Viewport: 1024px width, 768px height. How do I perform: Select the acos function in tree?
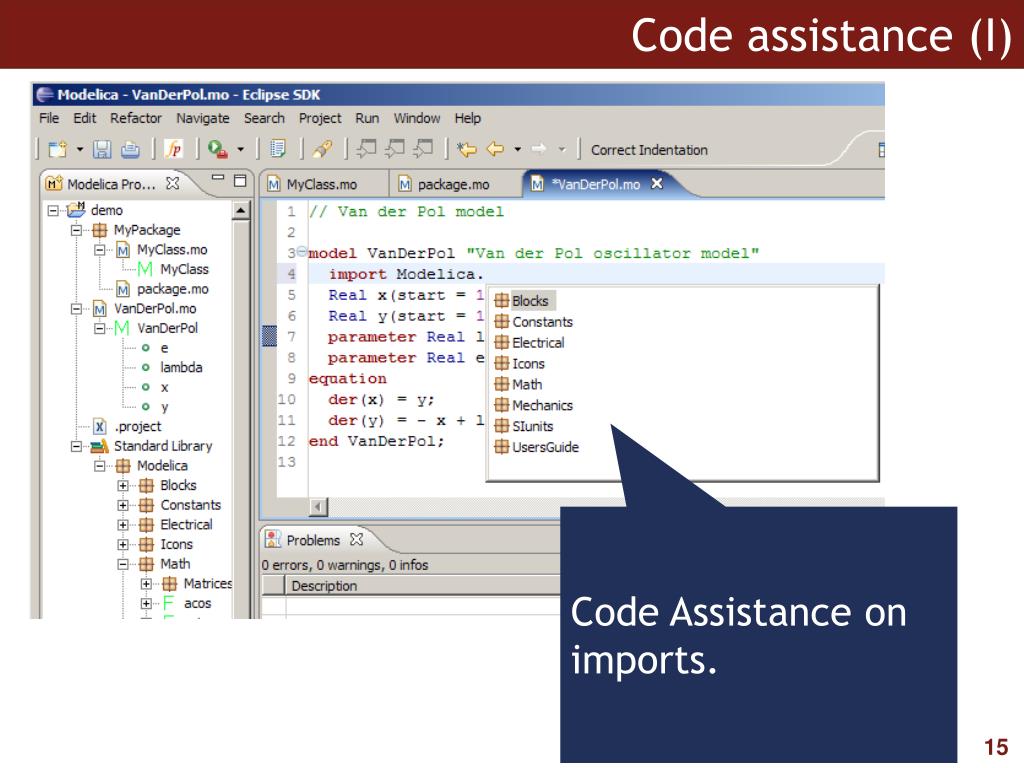(x=187, y=603)
